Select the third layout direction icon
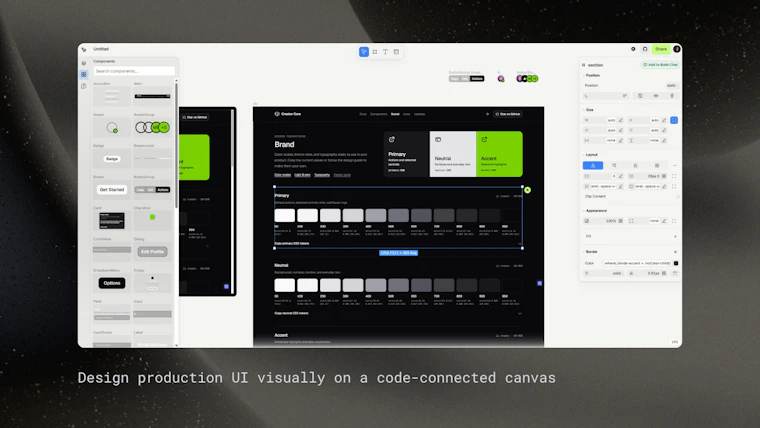 [x=635, y=165]
